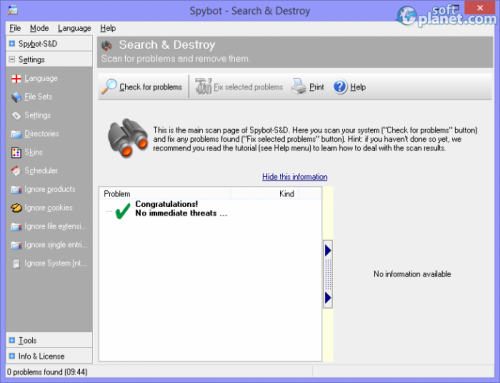Click the Search & Destroy header icon
The width and height of the screenshot is (500, 383).
click(107, 46)
